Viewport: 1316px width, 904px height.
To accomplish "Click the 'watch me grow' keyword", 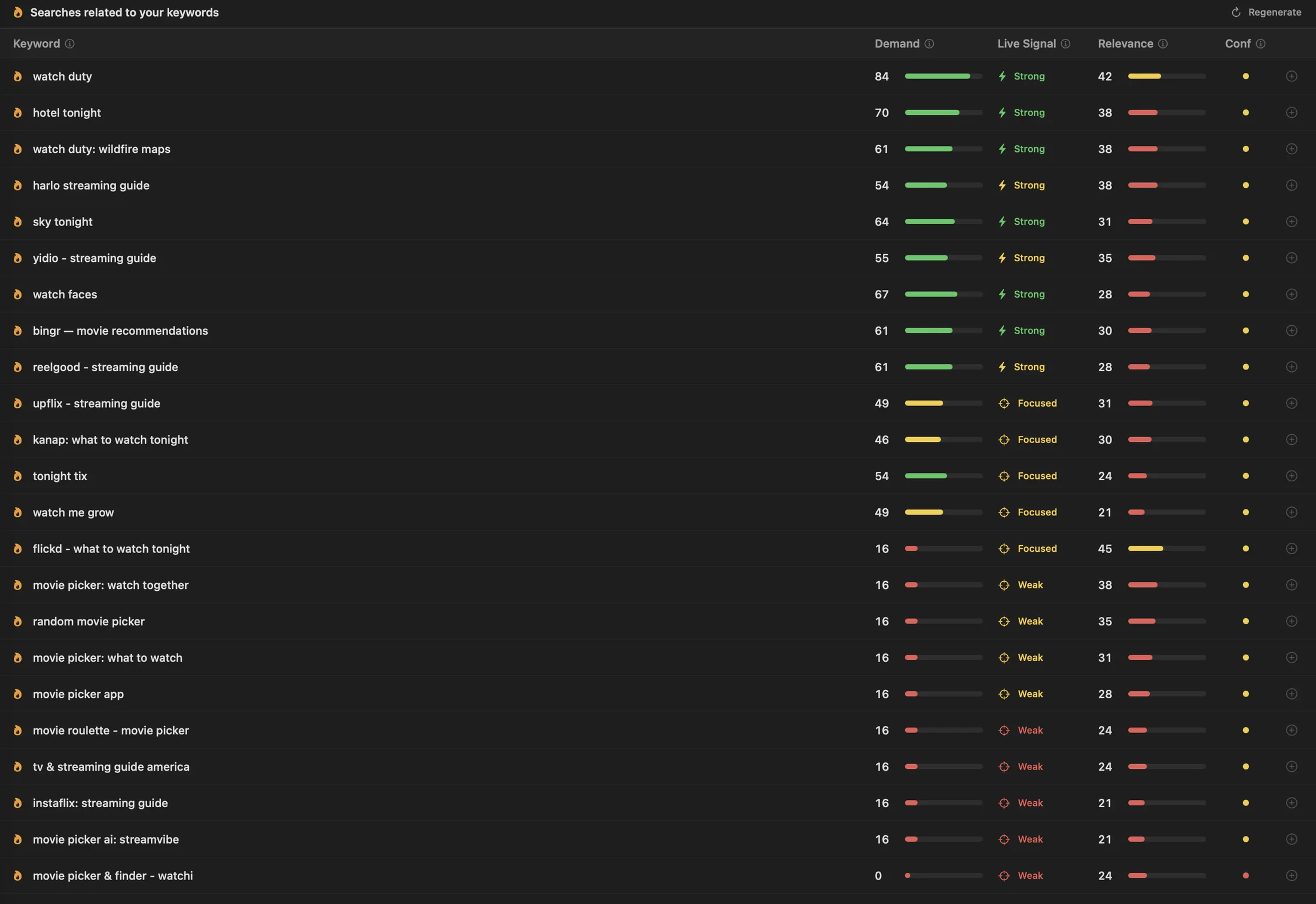I will (x=73, y=512).
